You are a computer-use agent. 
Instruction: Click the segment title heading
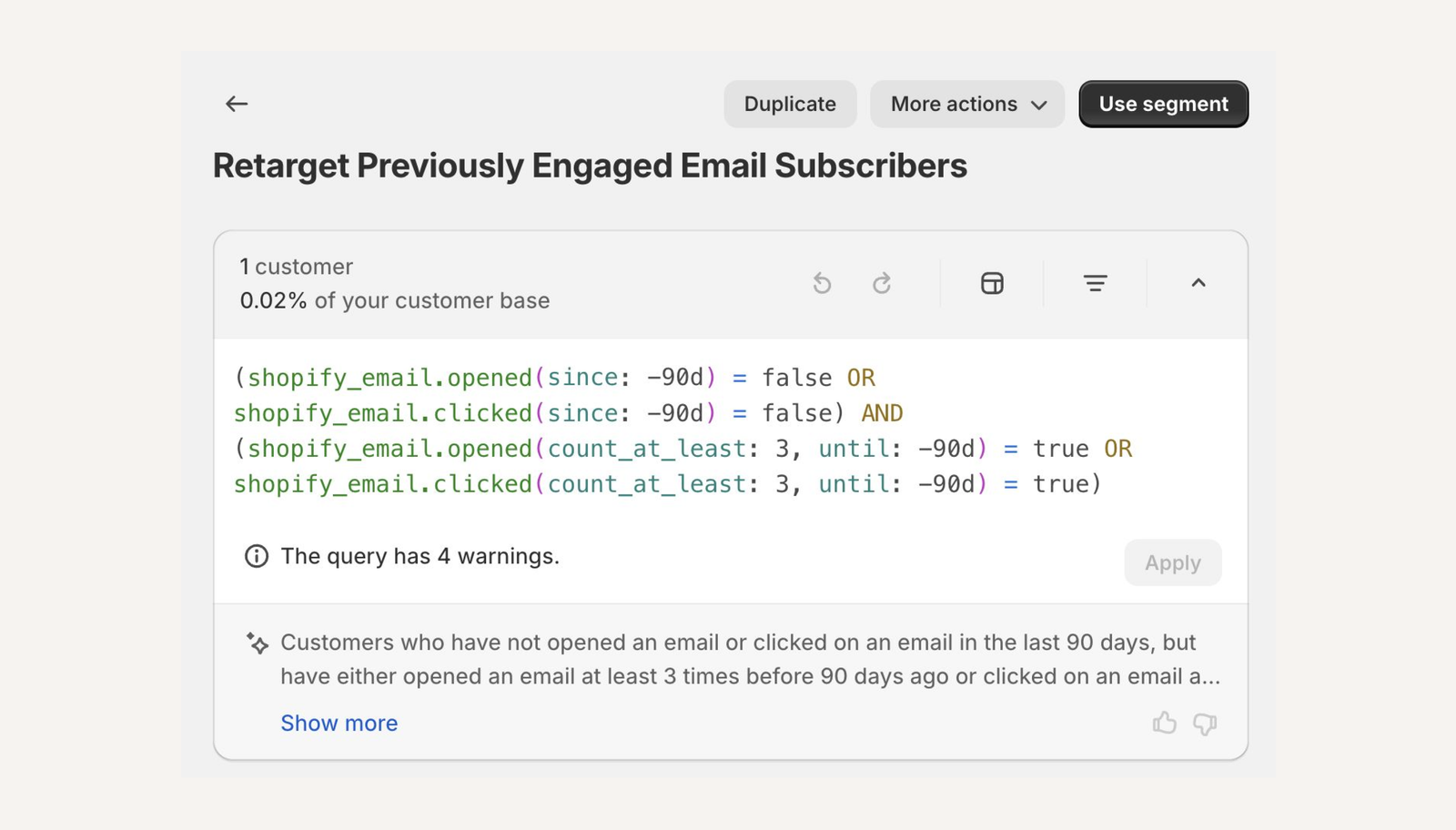tap(590, 166)
